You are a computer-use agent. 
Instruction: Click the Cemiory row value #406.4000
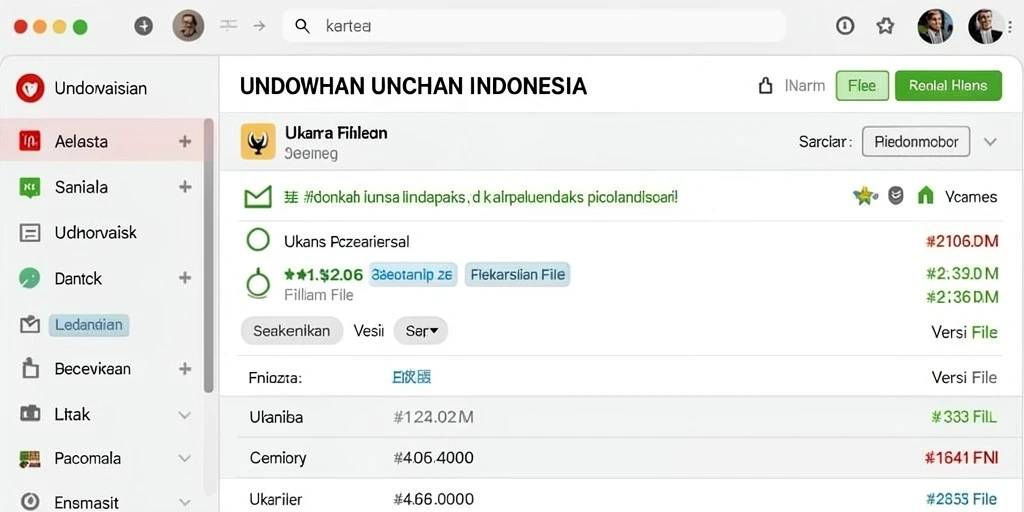pyautogui.click(x=434, y=458)
